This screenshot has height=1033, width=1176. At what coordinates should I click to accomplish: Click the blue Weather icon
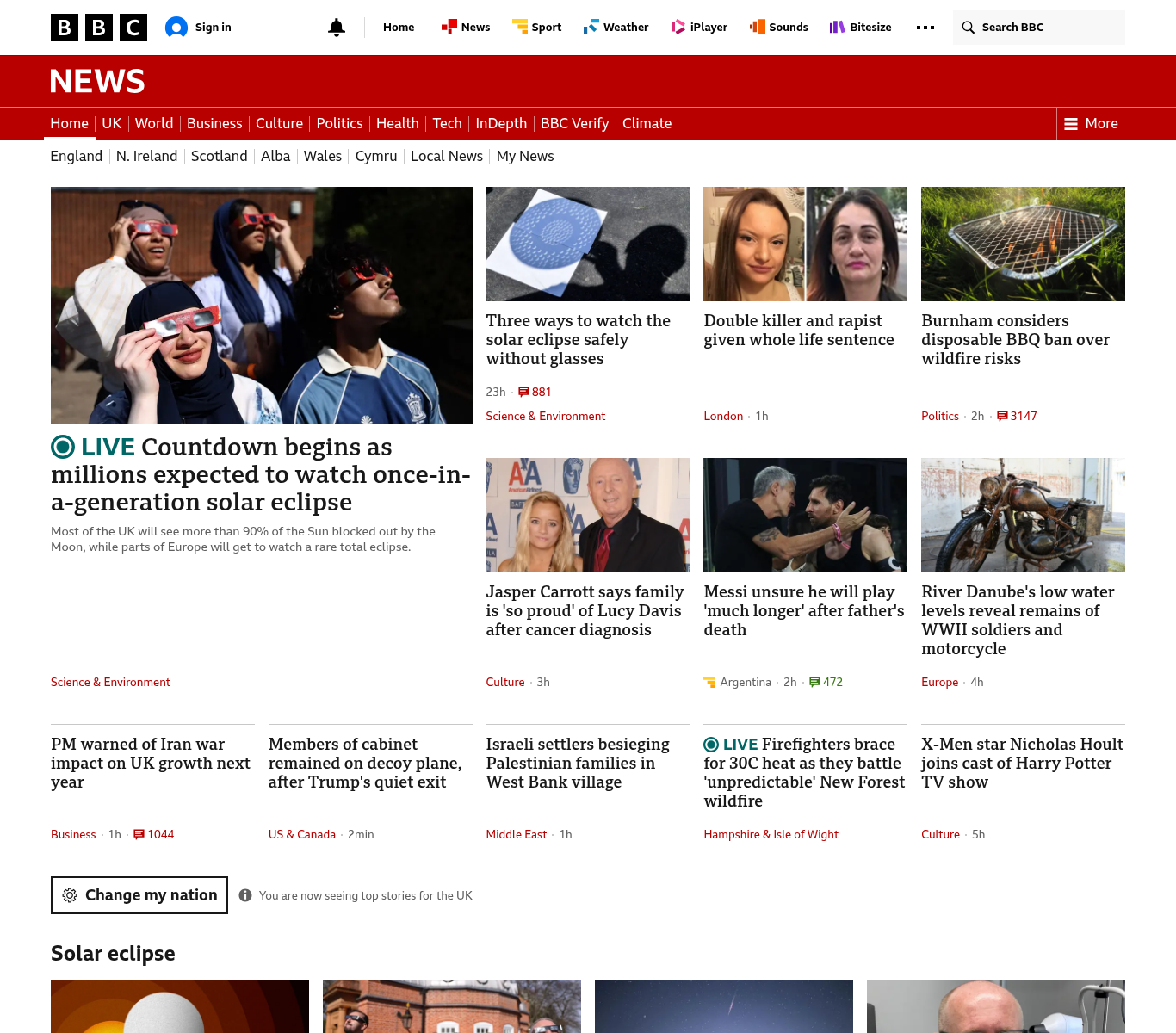[591, 28]
